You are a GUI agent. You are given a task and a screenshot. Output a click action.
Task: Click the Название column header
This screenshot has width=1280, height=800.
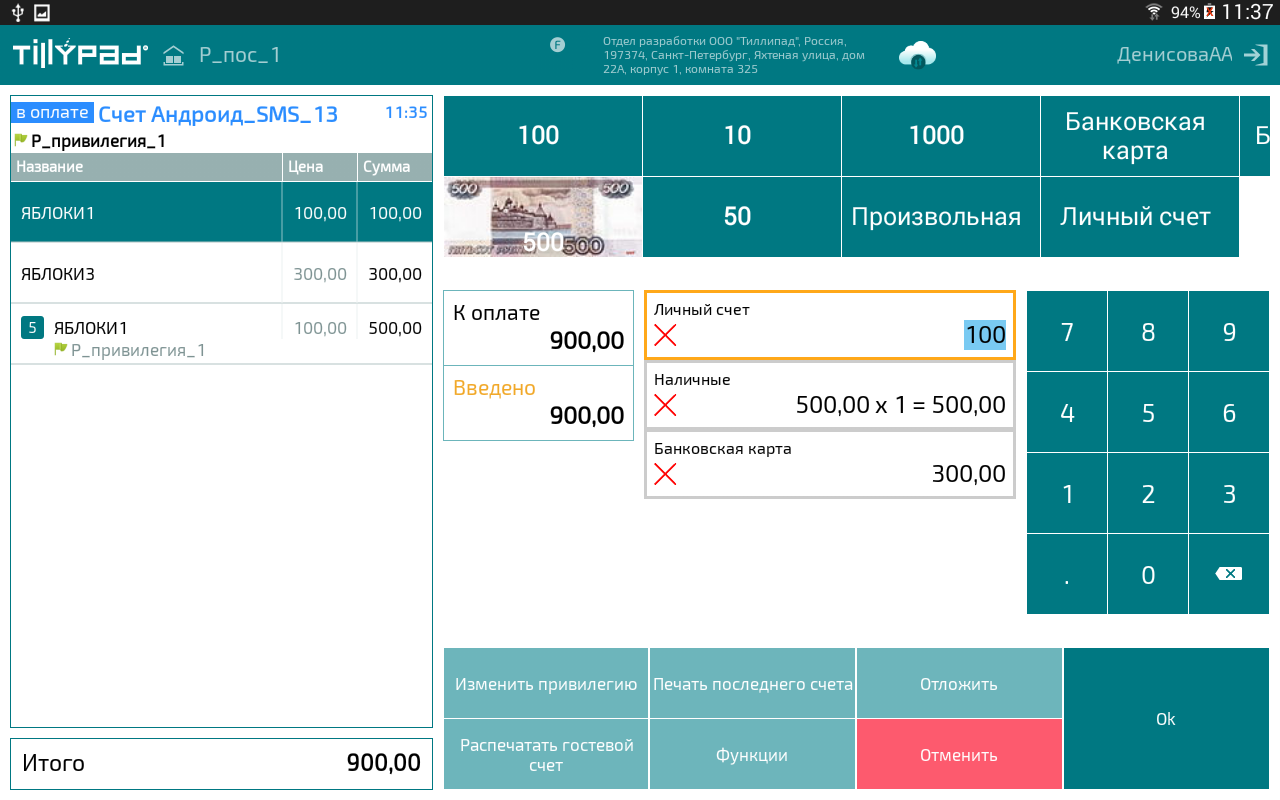coord(146,167)
